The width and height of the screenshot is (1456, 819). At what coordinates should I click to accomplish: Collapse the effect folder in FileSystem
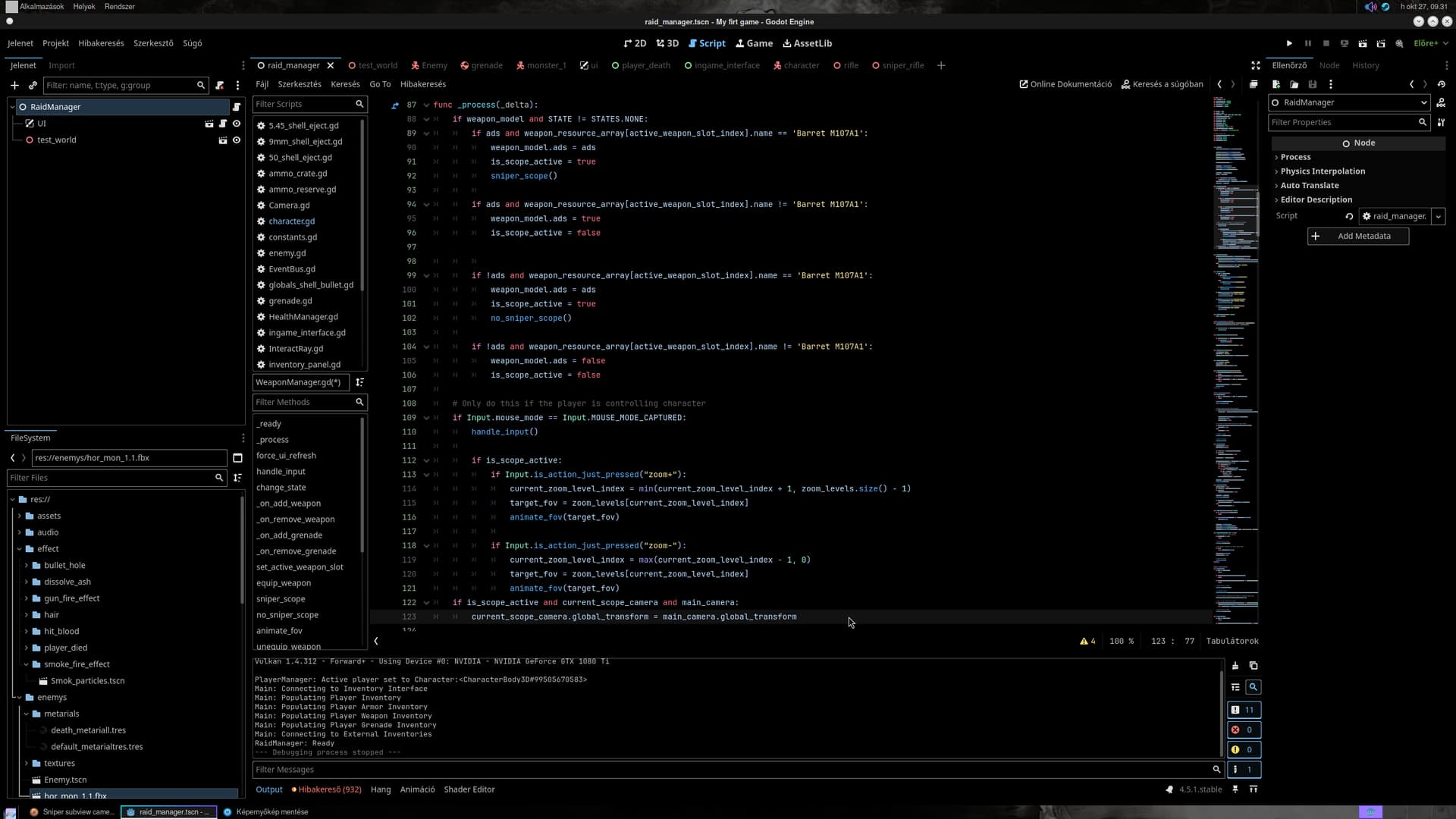tap(20, 549)
